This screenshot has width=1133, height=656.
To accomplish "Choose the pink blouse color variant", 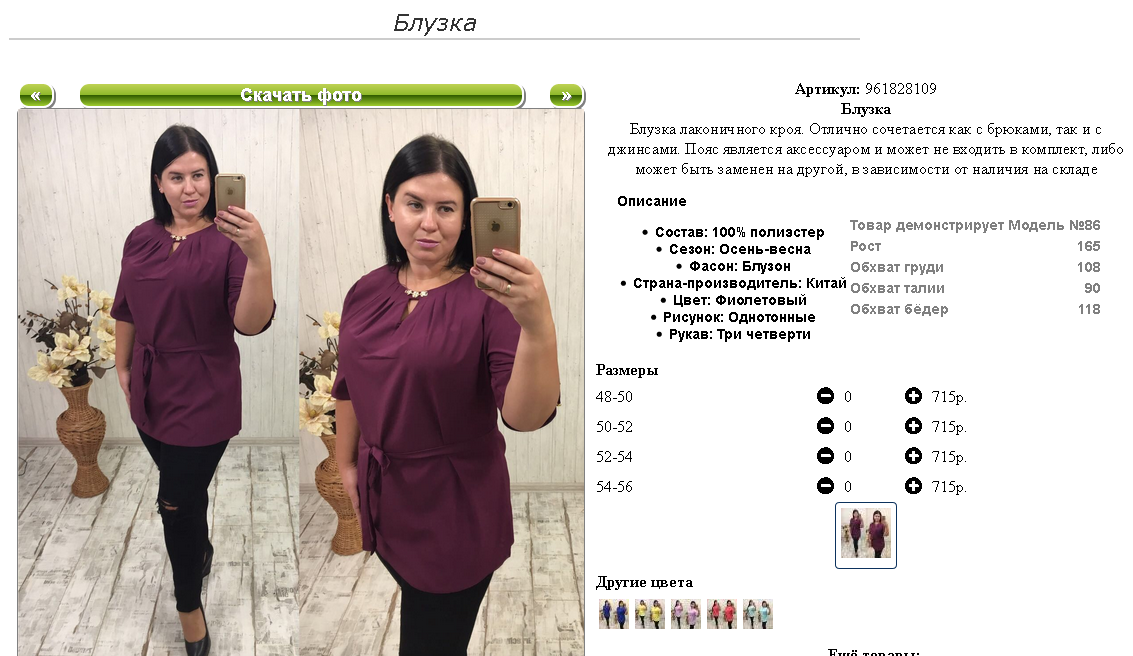I will point(686,614).
